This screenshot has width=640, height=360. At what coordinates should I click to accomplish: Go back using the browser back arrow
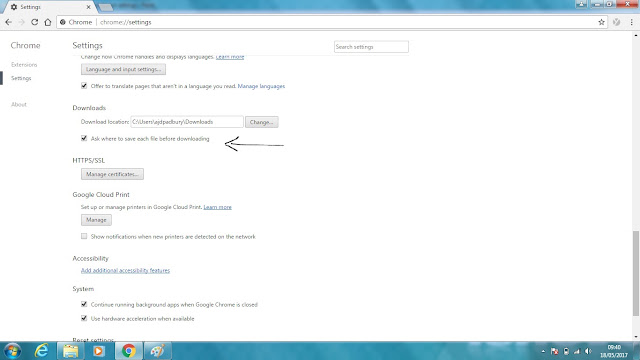(x=9, y=22)
